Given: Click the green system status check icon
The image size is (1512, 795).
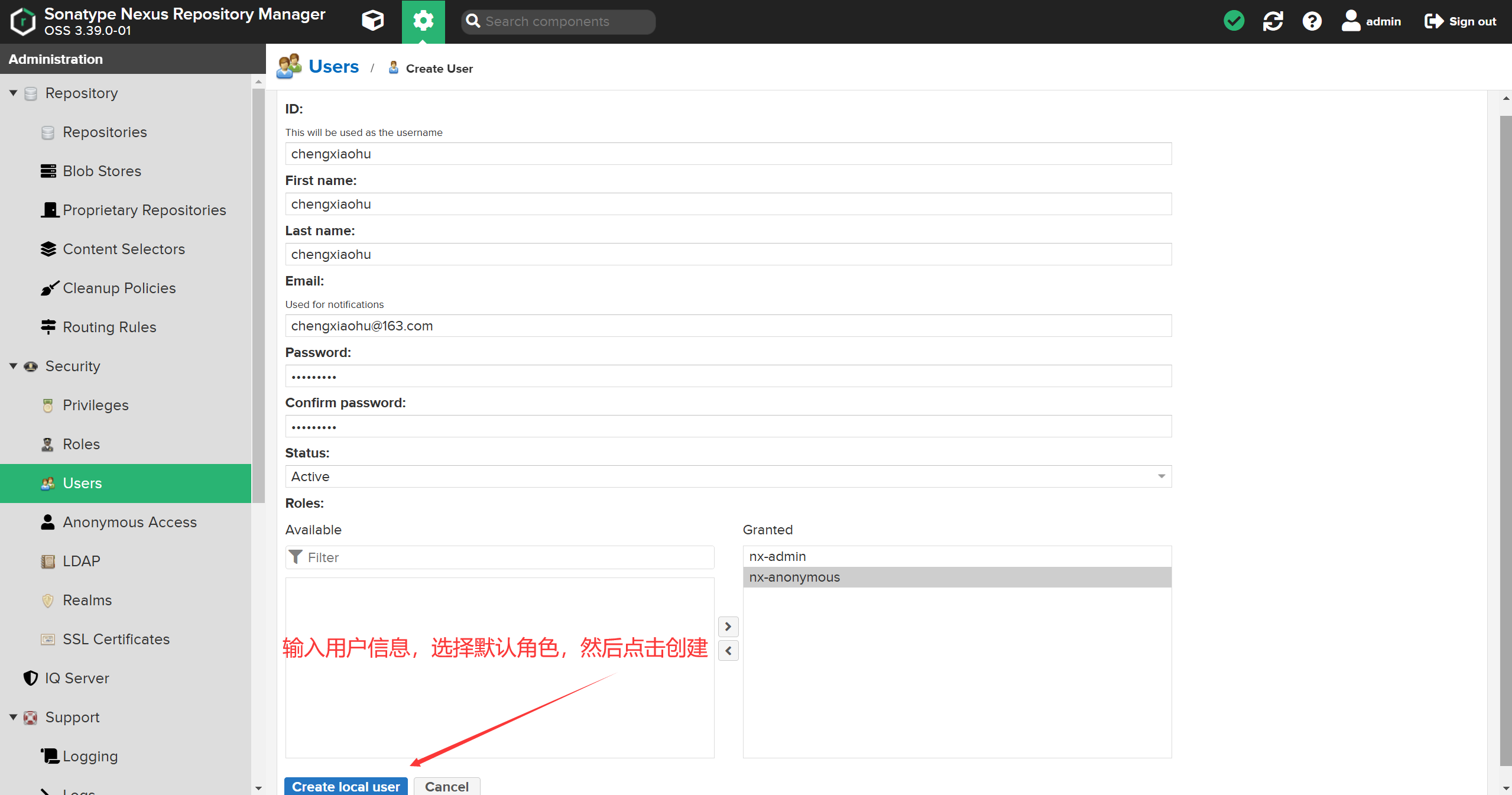Looking at the screenshot, I should [1234, 21].
